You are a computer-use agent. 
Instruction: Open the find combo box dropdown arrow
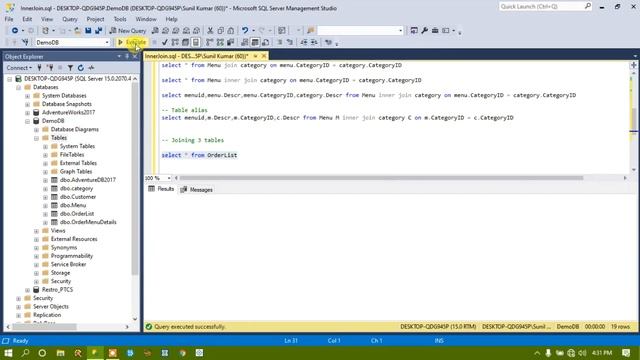[400, 31]
